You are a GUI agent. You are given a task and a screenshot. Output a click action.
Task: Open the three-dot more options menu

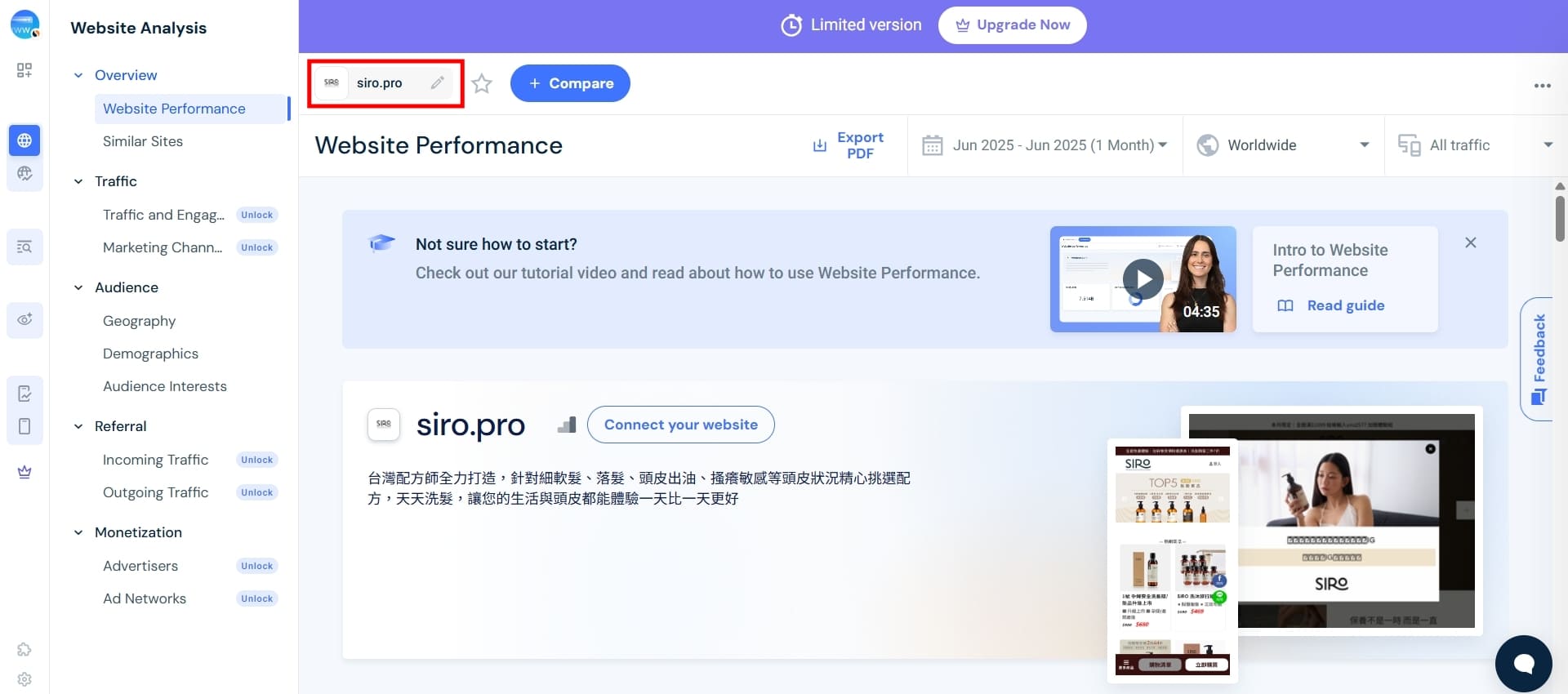pos(1542,86)
